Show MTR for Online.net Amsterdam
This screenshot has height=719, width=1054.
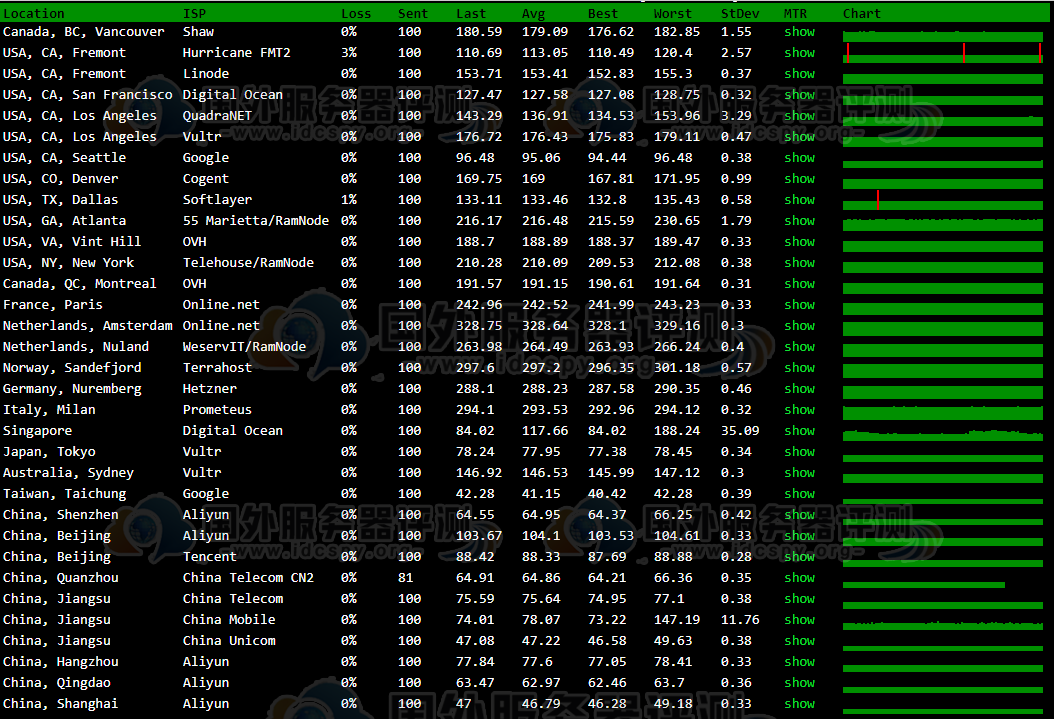click(799, 325)
